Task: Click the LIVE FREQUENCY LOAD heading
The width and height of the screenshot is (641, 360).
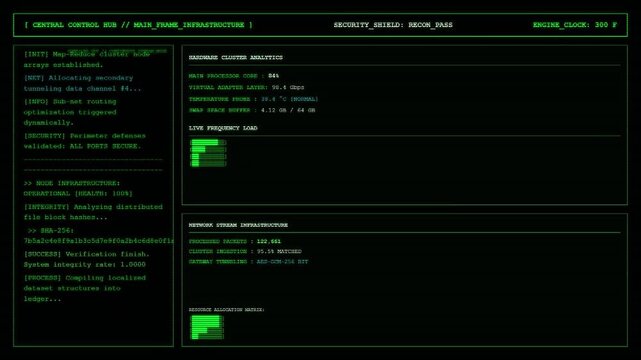Action: tap(223, 128)
